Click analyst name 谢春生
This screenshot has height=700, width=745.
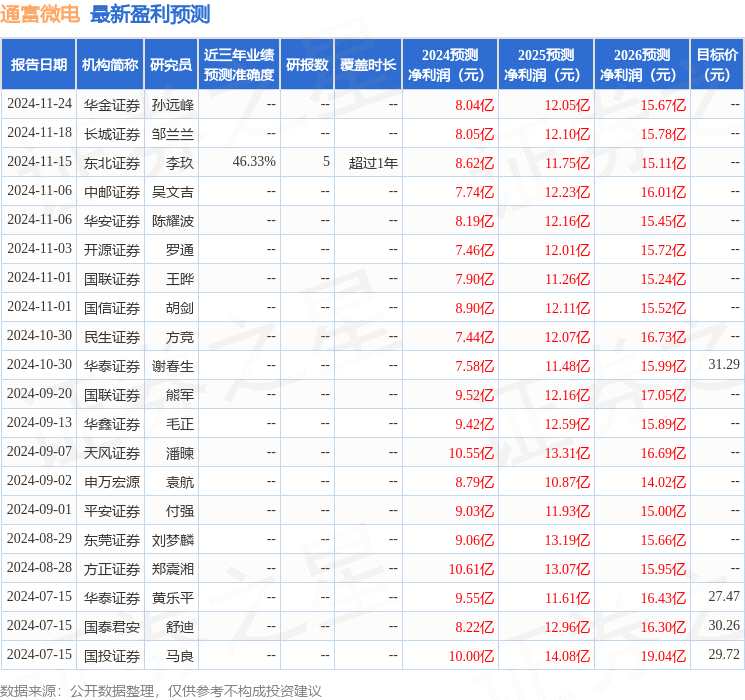[172, 366]
